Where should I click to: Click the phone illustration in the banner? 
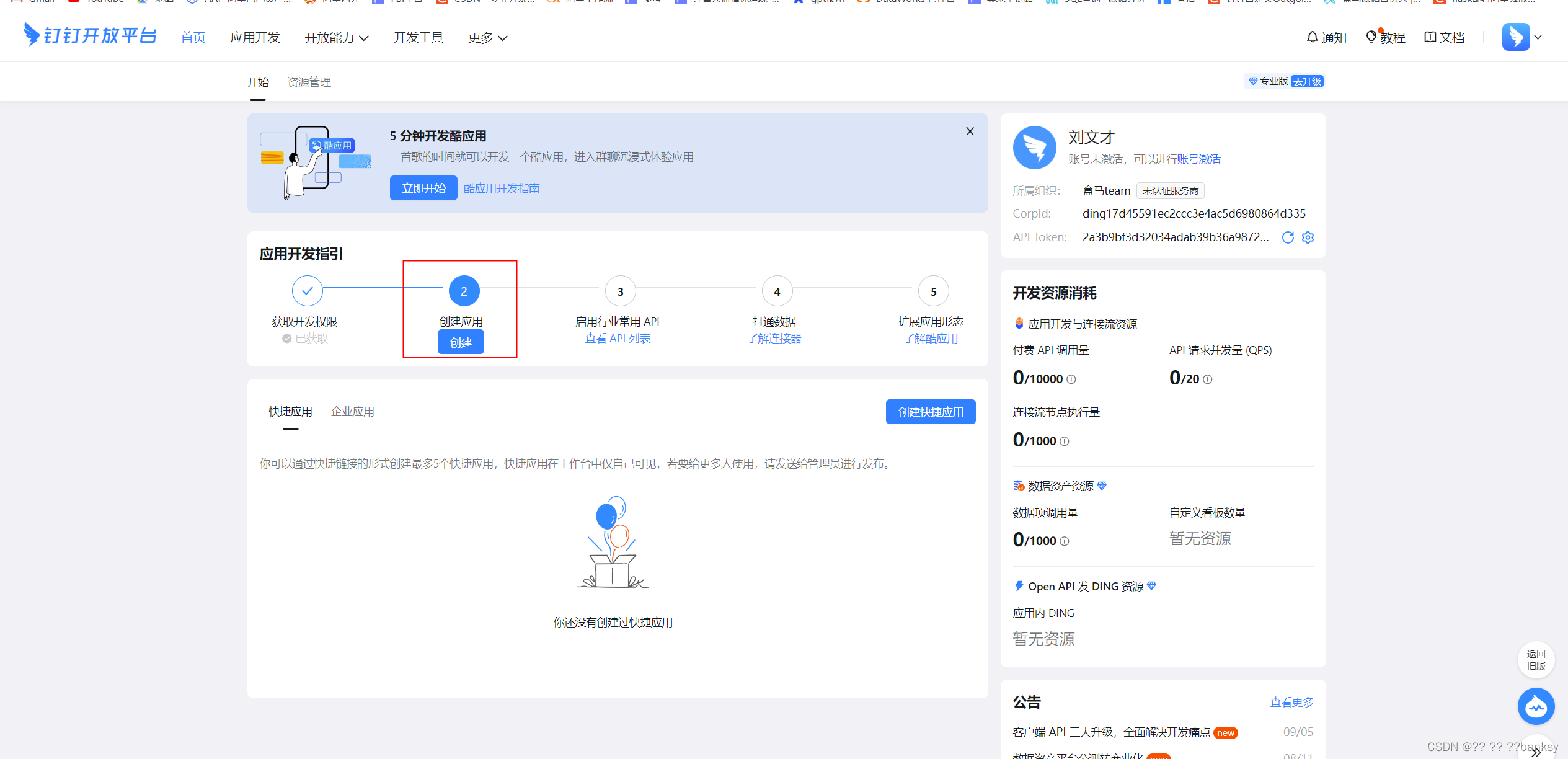(315, 162)
